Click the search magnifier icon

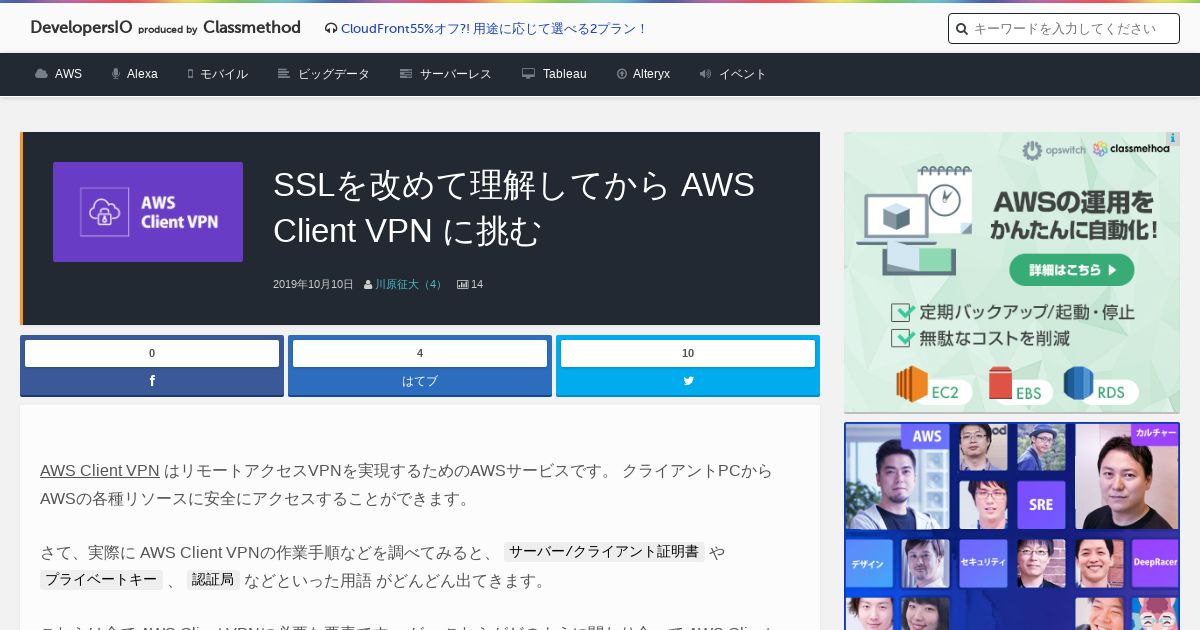point(962,29)
